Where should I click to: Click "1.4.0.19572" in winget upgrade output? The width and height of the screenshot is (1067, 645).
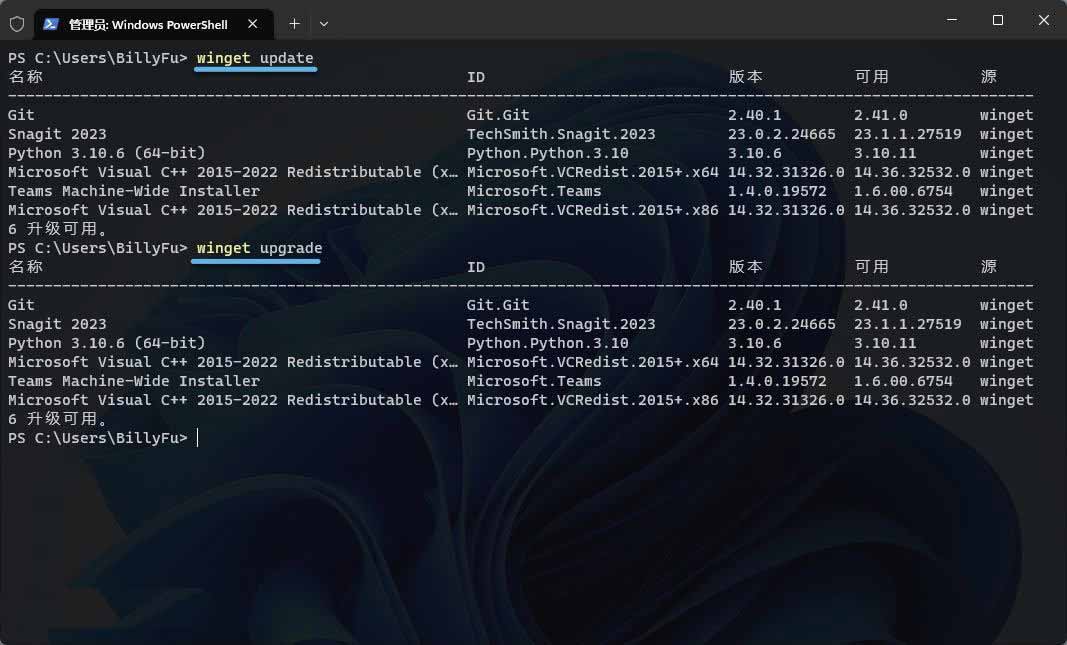[777, 381]
